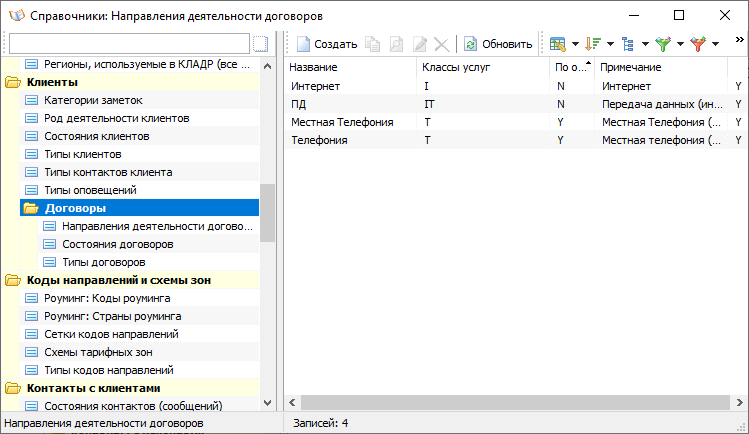Open the dropdown arrow next to green filter
Viewport: 749px width, 434px height.
[x=680, y=44]
